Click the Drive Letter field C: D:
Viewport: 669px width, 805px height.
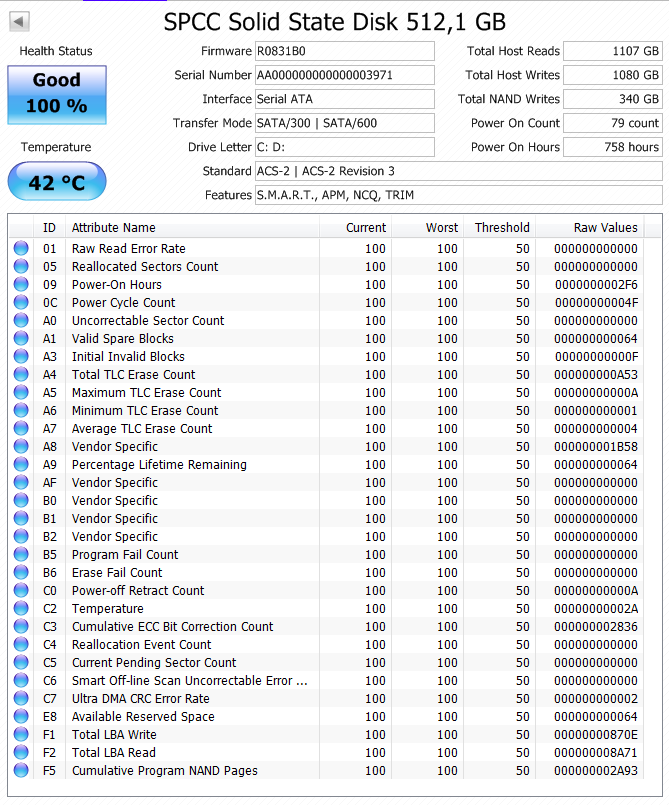[x=345, y=147]
